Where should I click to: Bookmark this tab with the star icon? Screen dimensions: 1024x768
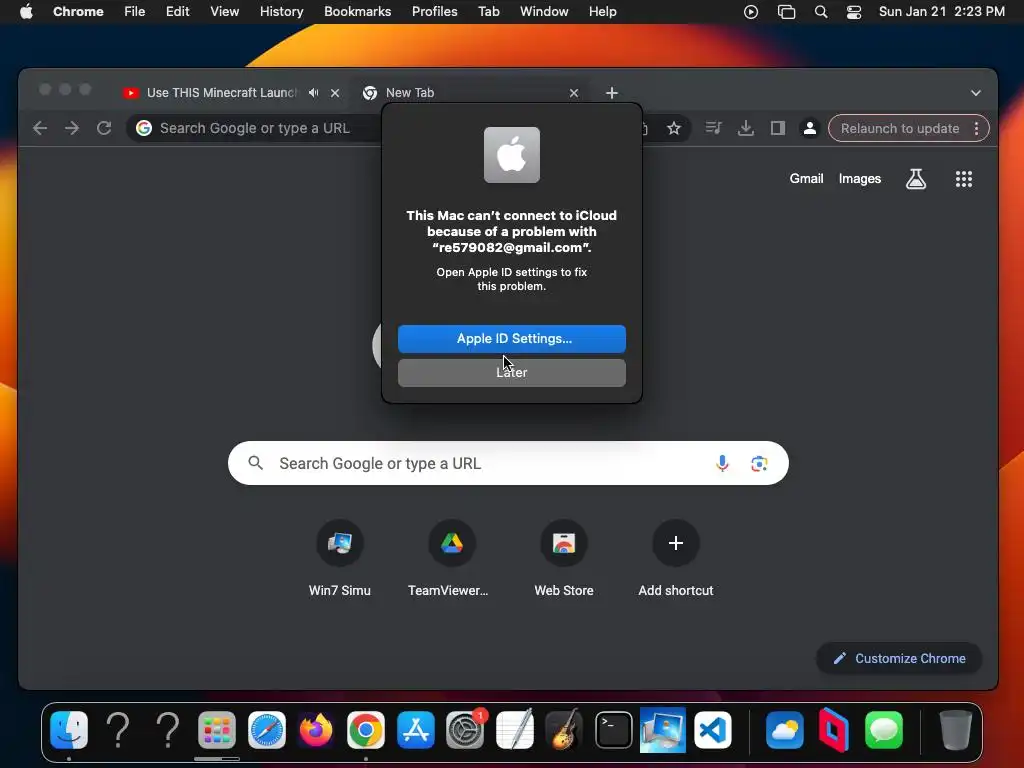(673, 128)
